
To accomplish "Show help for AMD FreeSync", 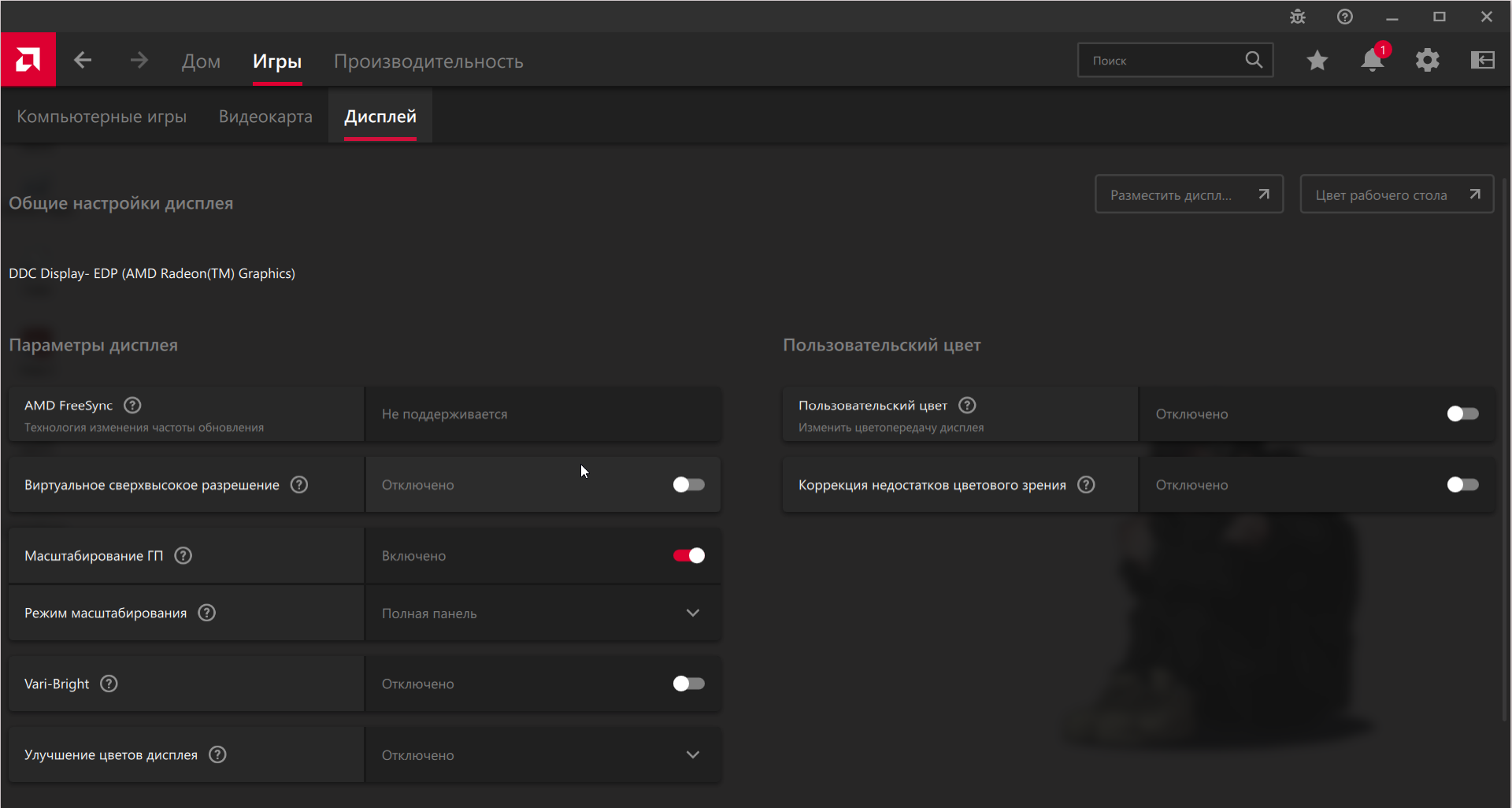I will coord(133,405).
